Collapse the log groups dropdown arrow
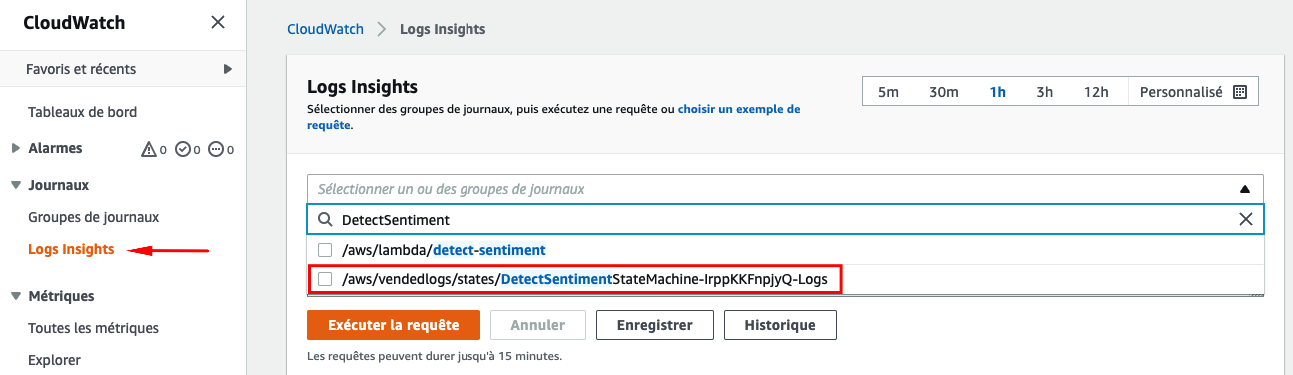The width and height of the screenshot is (1293, 375). click(x=1245, y=189)
